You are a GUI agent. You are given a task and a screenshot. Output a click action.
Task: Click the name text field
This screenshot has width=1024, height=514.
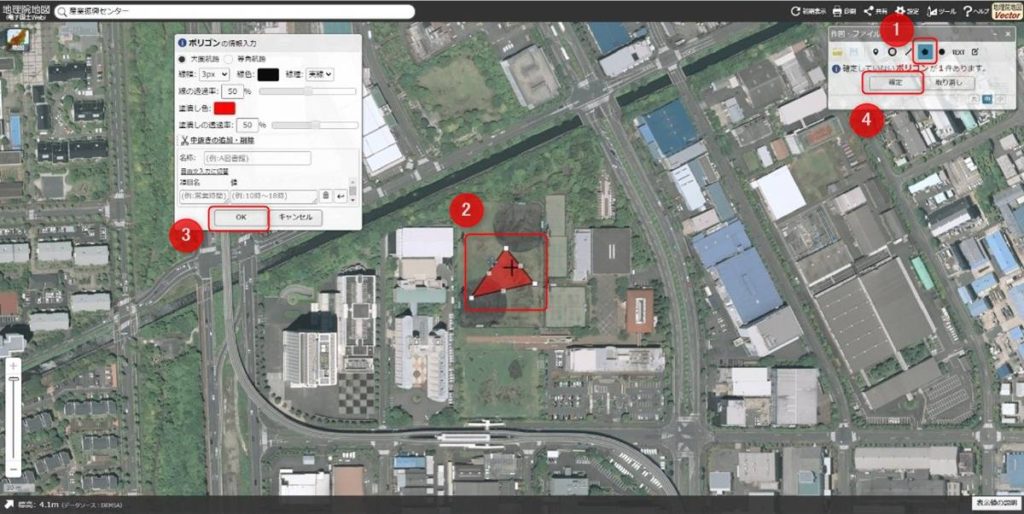click(x=257, y=158)
